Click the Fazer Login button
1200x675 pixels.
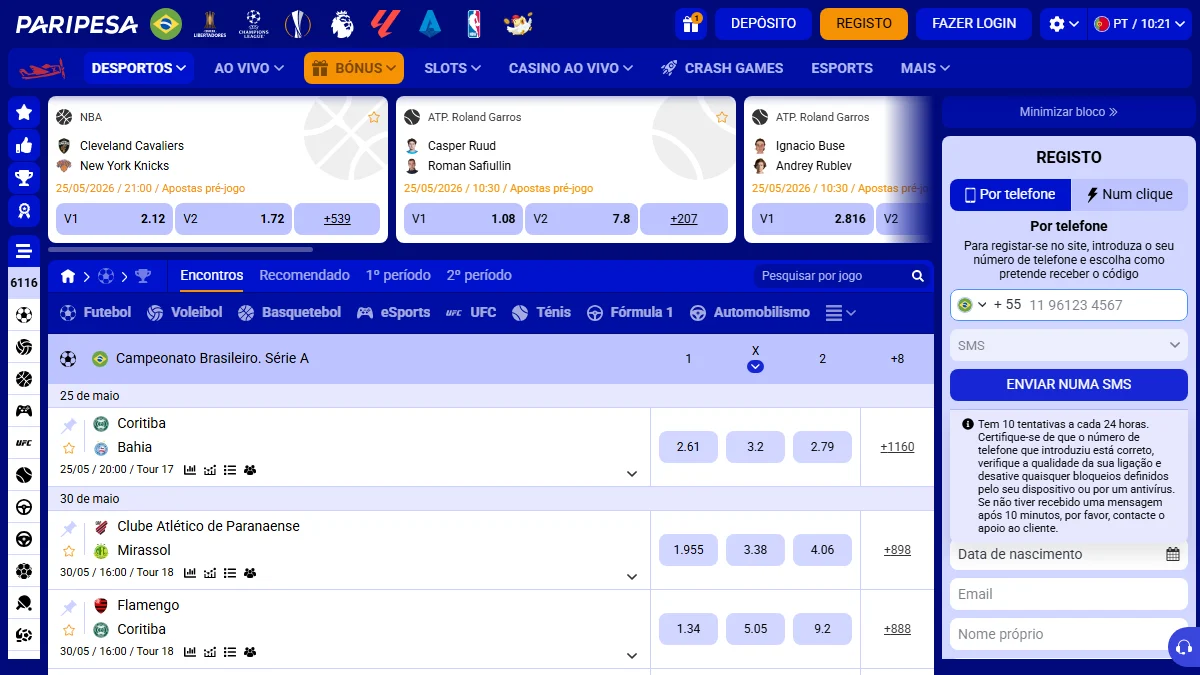974,23
